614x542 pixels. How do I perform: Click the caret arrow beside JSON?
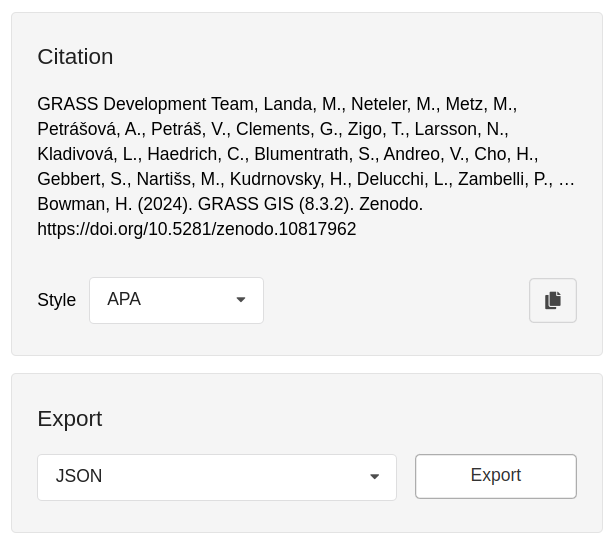click(374, 477)
